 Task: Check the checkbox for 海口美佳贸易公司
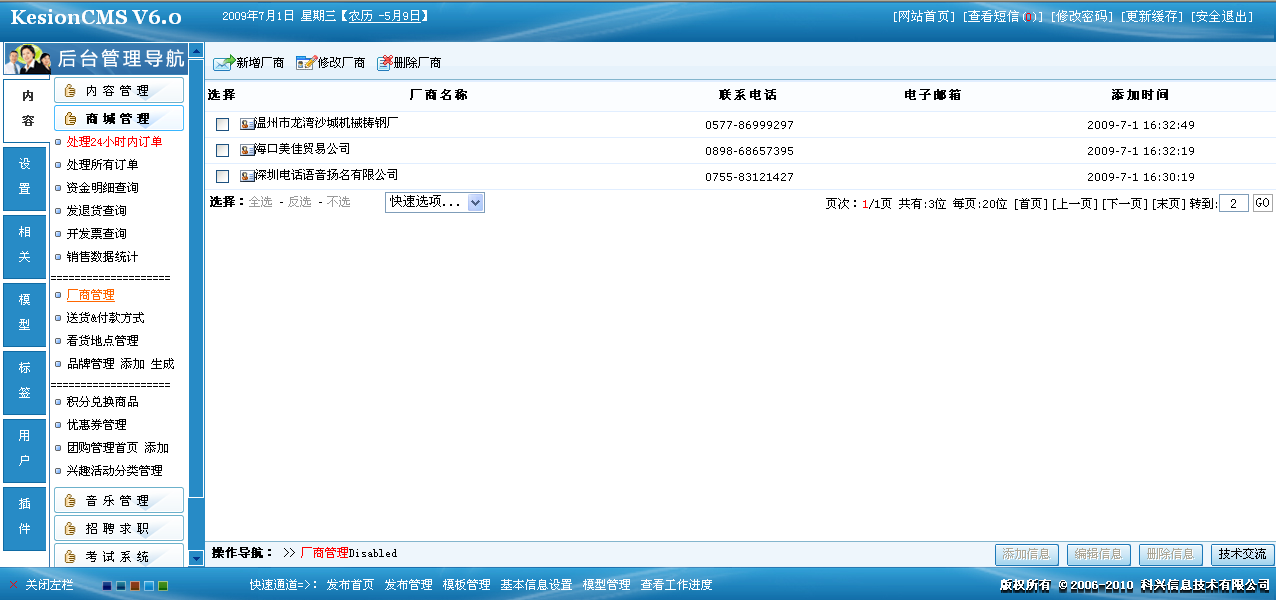(223, 148)
